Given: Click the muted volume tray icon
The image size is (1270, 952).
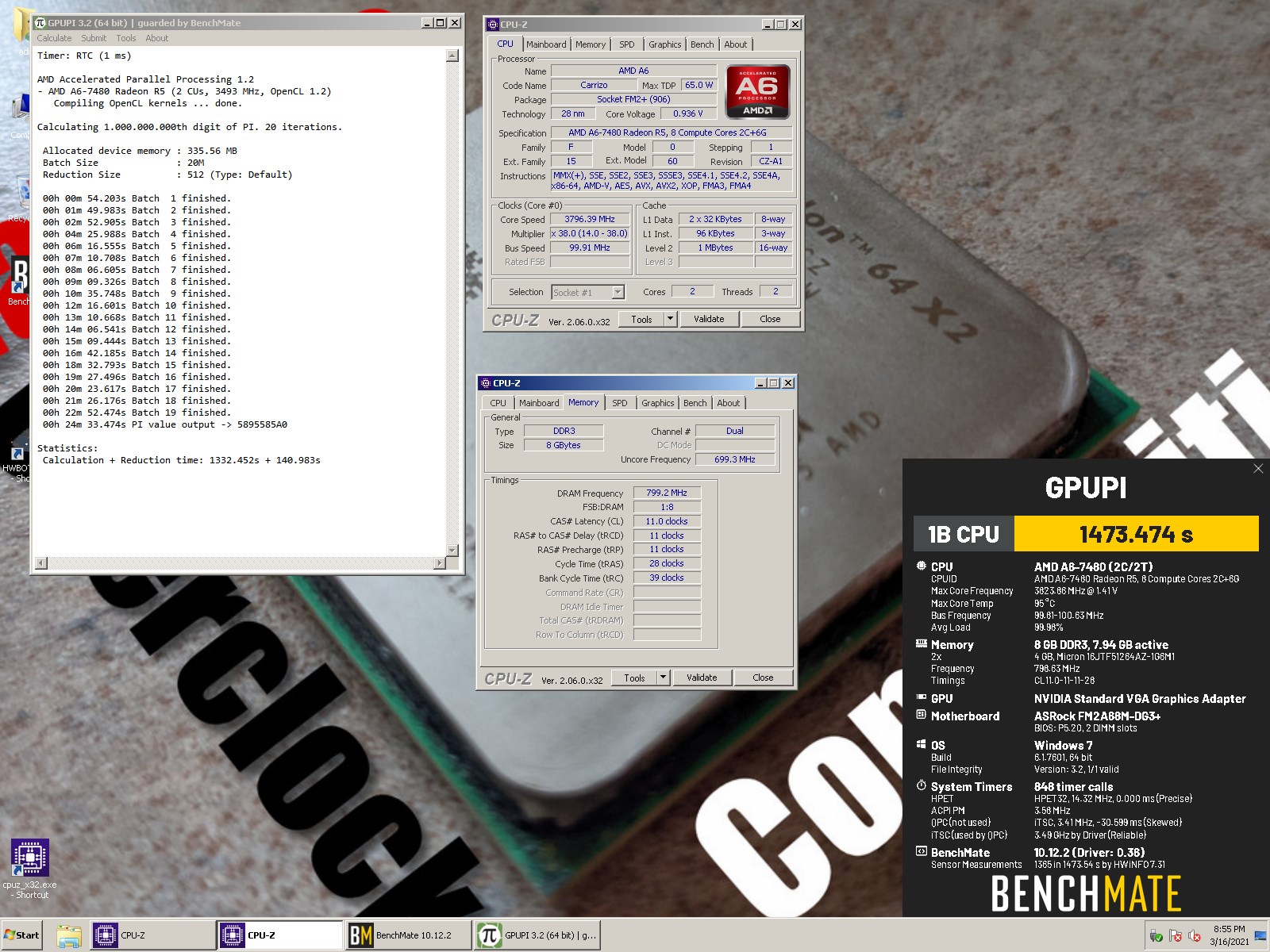Looking at the screenshot, I should point(1195,936).
